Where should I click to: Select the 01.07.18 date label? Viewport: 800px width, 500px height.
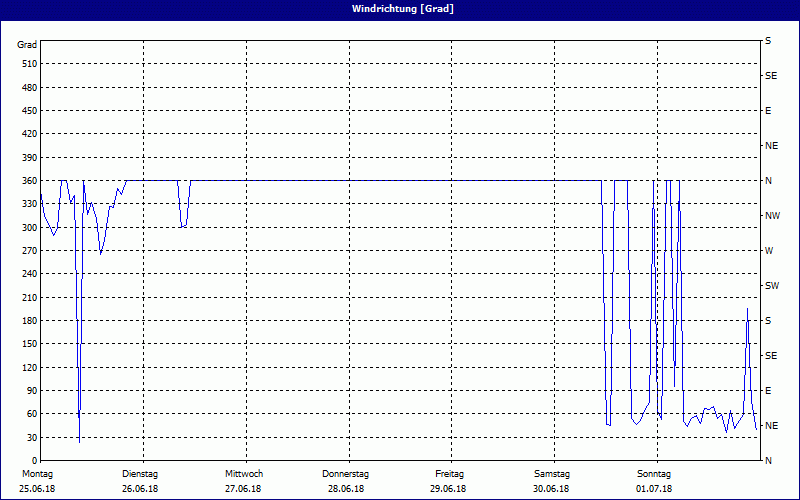tap(654, 488)
